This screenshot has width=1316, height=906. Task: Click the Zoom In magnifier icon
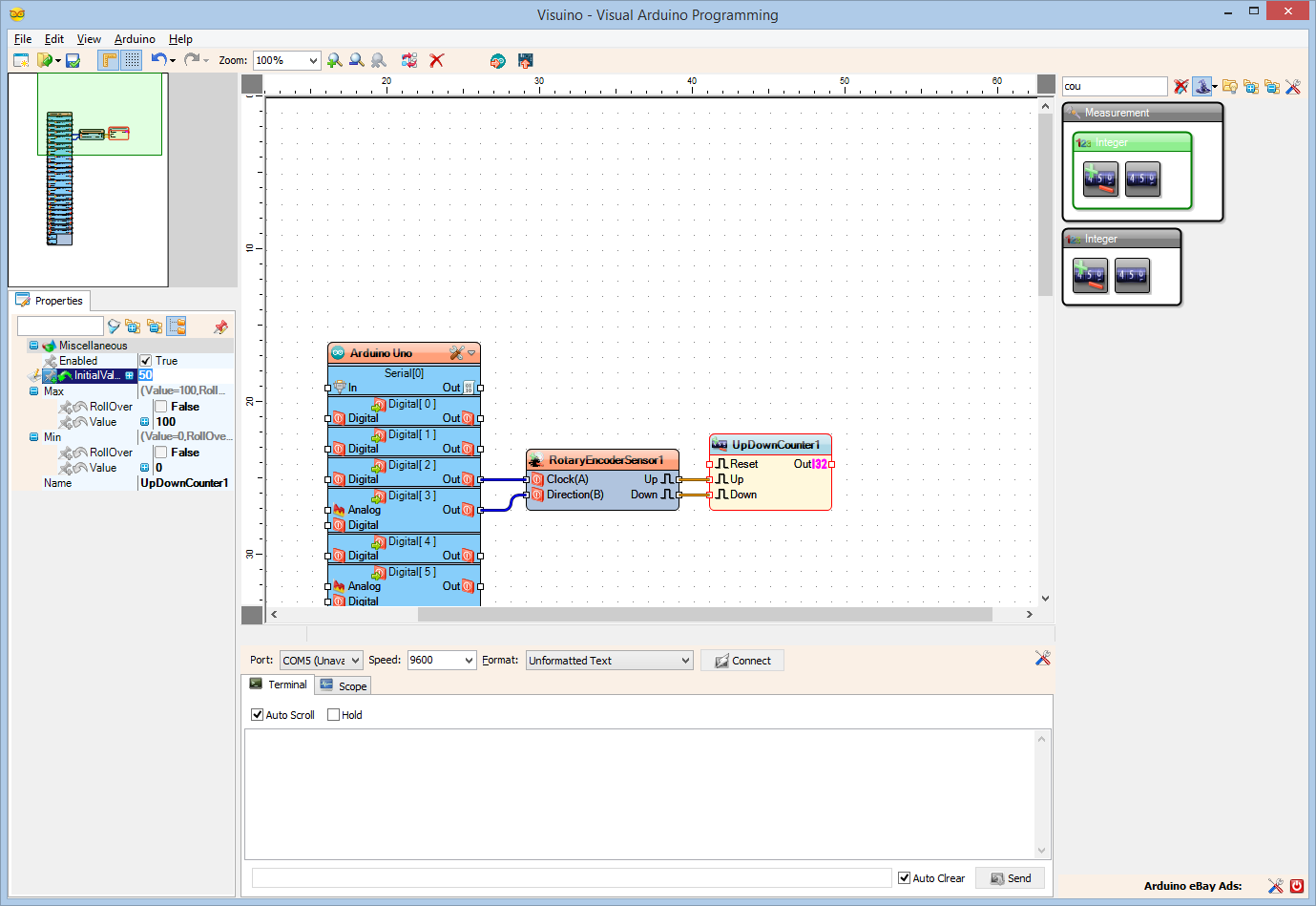coord(334,60)
